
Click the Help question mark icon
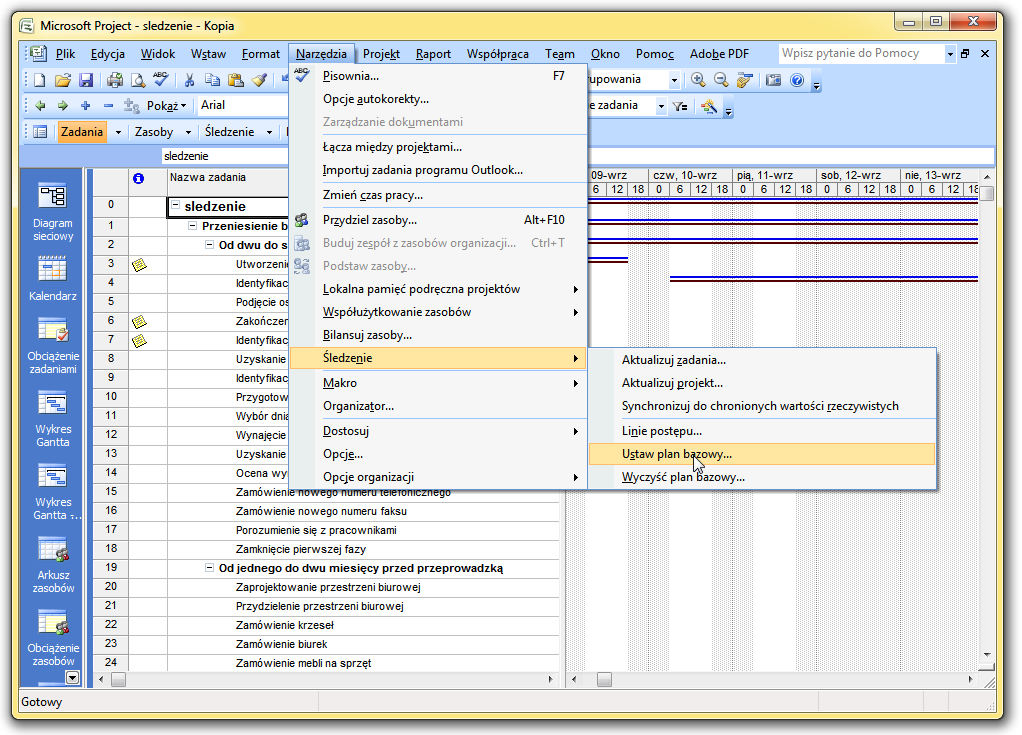tap(796, 80)
